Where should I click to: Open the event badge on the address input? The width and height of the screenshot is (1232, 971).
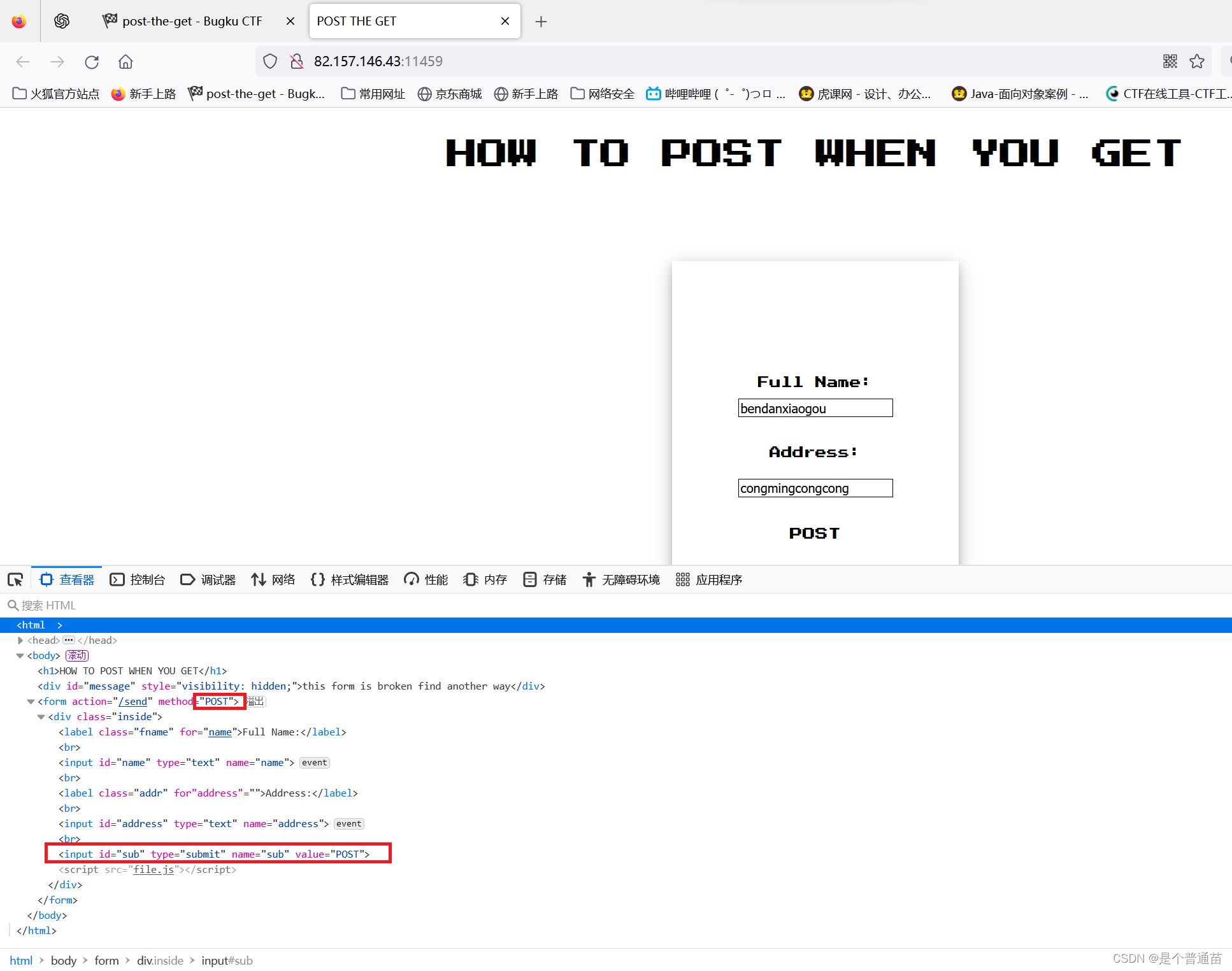click(x=348, y=823)
